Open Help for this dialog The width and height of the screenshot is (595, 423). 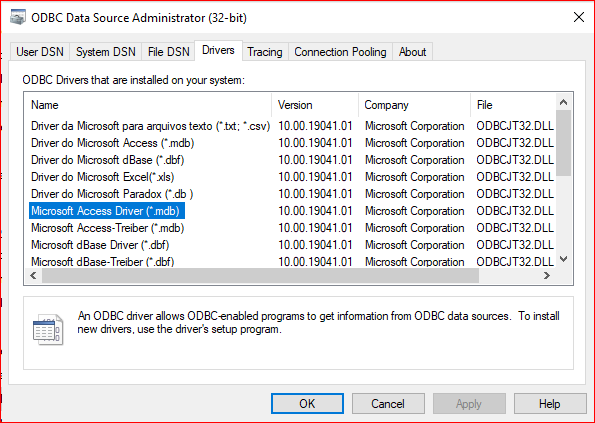(550, 404)
